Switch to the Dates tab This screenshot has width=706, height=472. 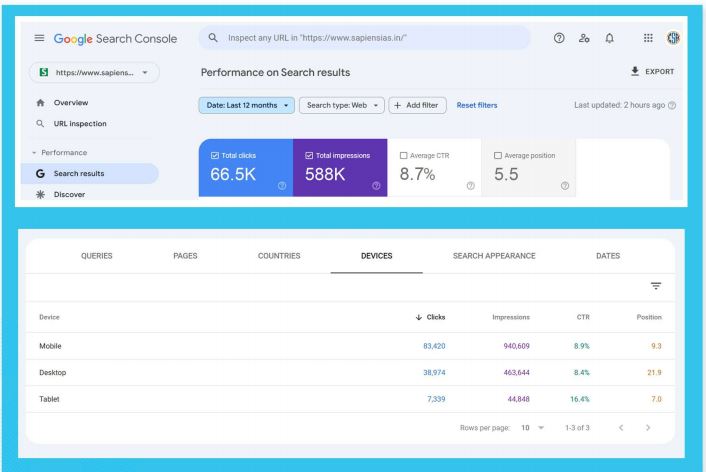[x=608, y=256]
